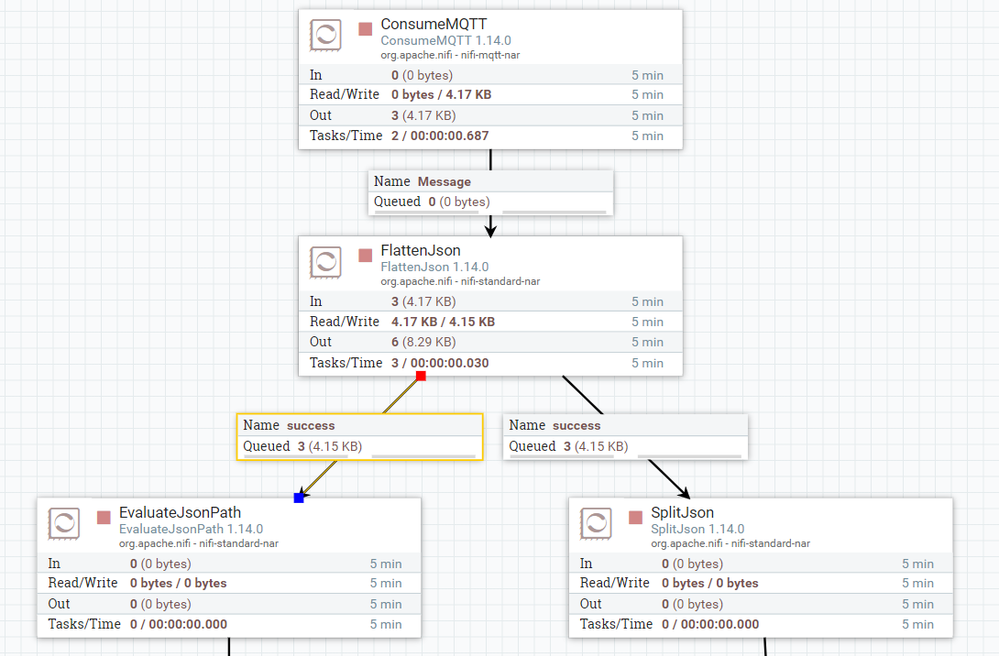Click the SplitJson processor title

click(x=682, y=513)
